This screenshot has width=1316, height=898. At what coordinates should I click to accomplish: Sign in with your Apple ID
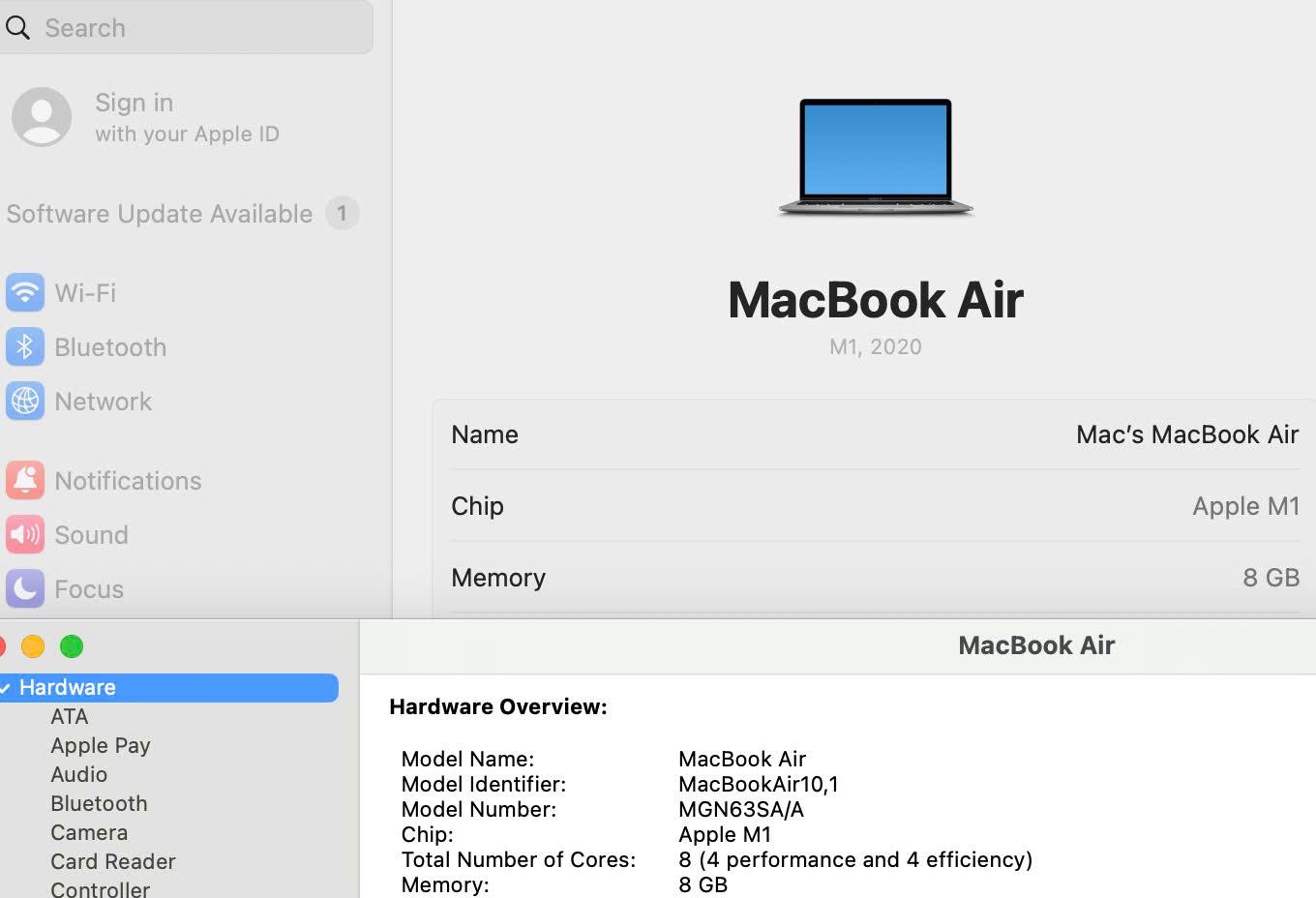click(186, 117)
